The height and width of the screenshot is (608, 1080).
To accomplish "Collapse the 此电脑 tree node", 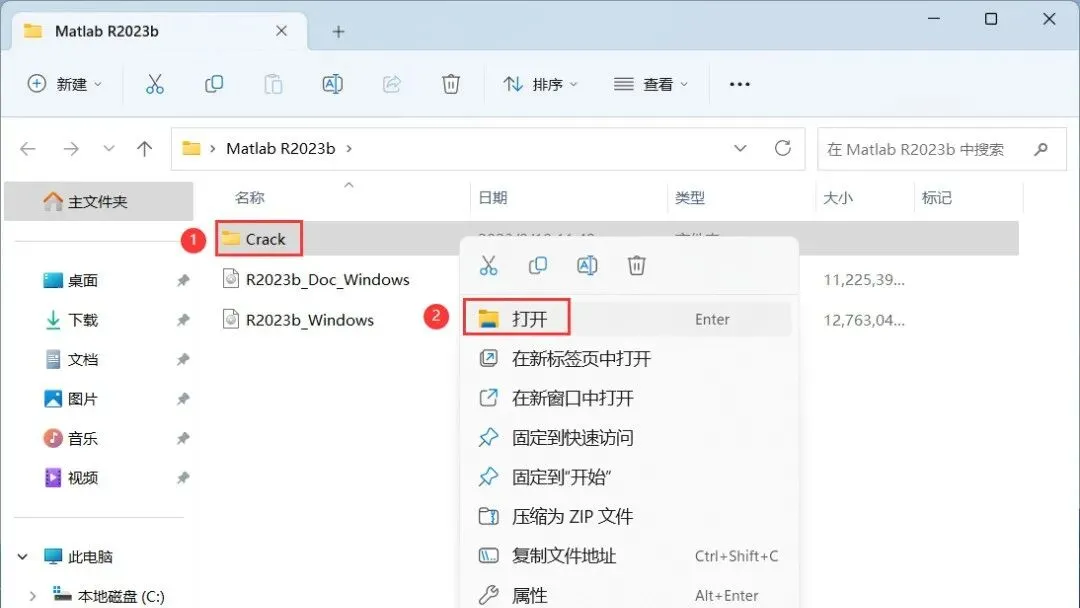I will tap(23, 556).
